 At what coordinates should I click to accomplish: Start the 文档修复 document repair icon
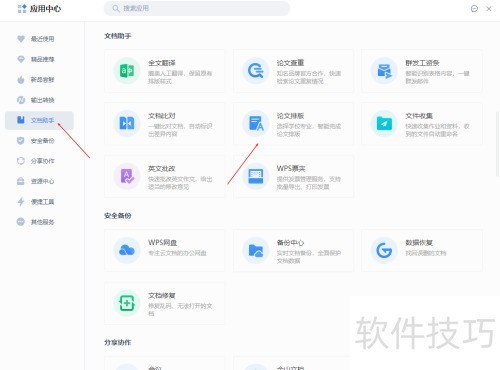[127, 303]
